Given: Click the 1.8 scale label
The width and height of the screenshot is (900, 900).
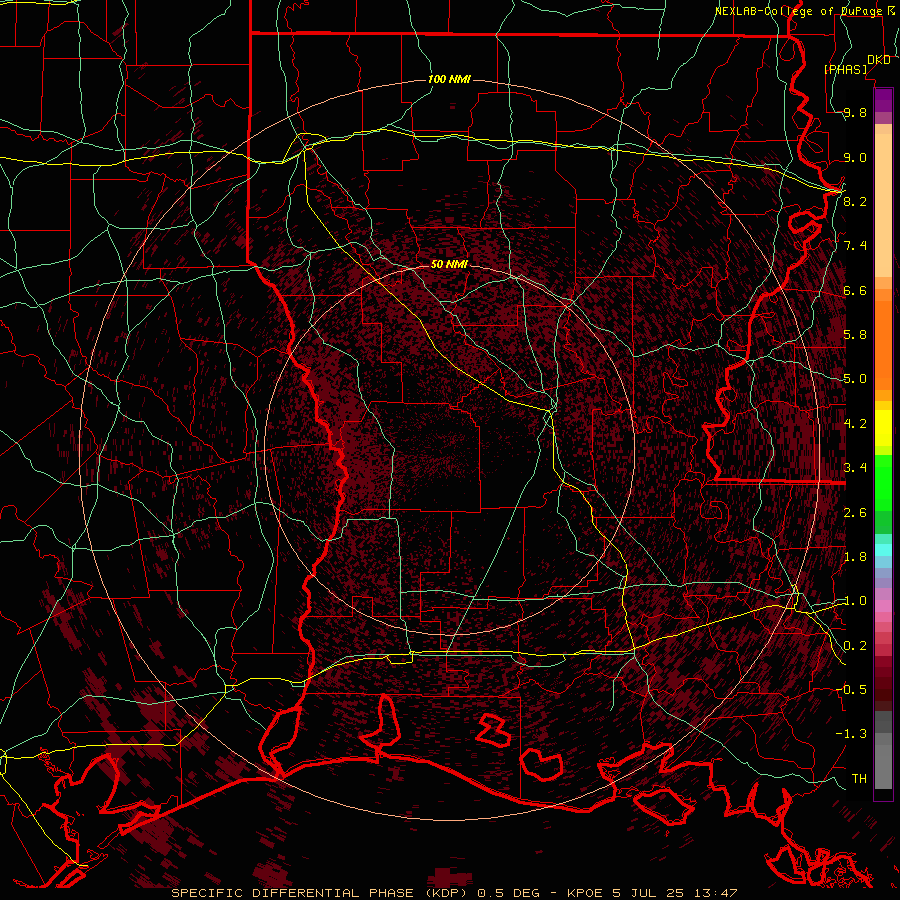Looking at the screenshot, I should coord(855,556).
